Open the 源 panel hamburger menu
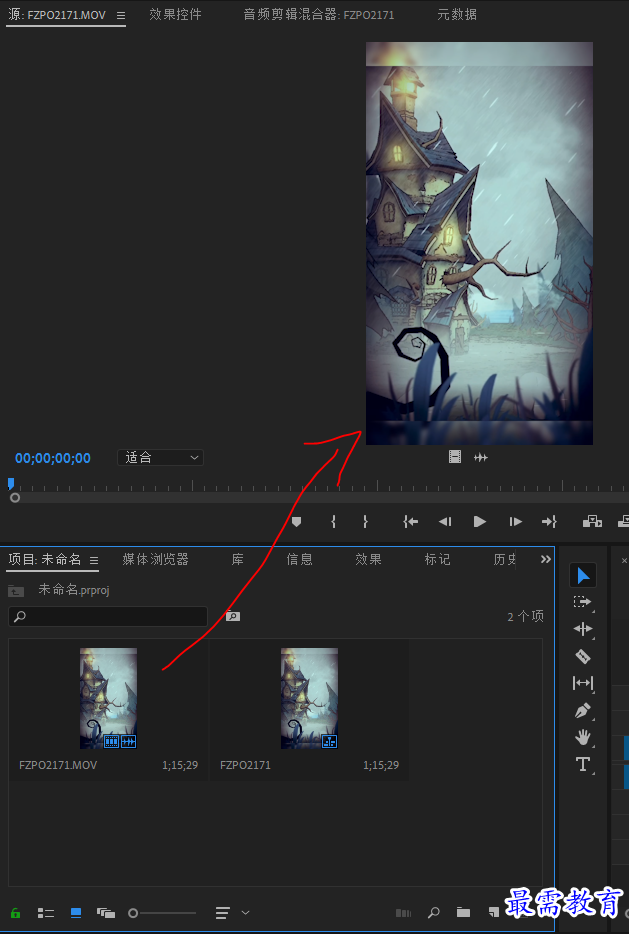The height and width of the screenshot is (934, 629). click(121, 15)
